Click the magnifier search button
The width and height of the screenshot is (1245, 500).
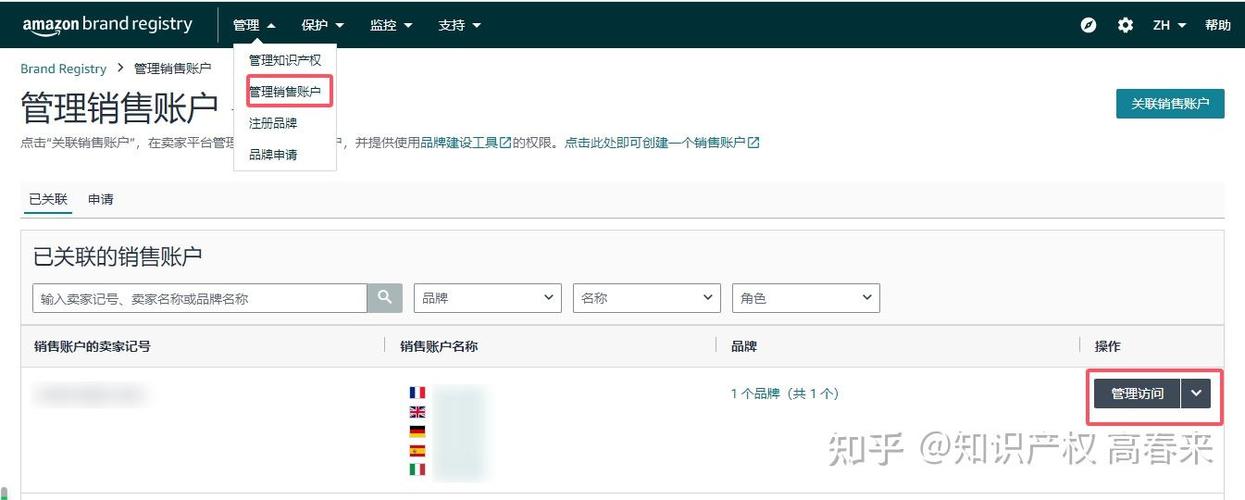point(384,298)
